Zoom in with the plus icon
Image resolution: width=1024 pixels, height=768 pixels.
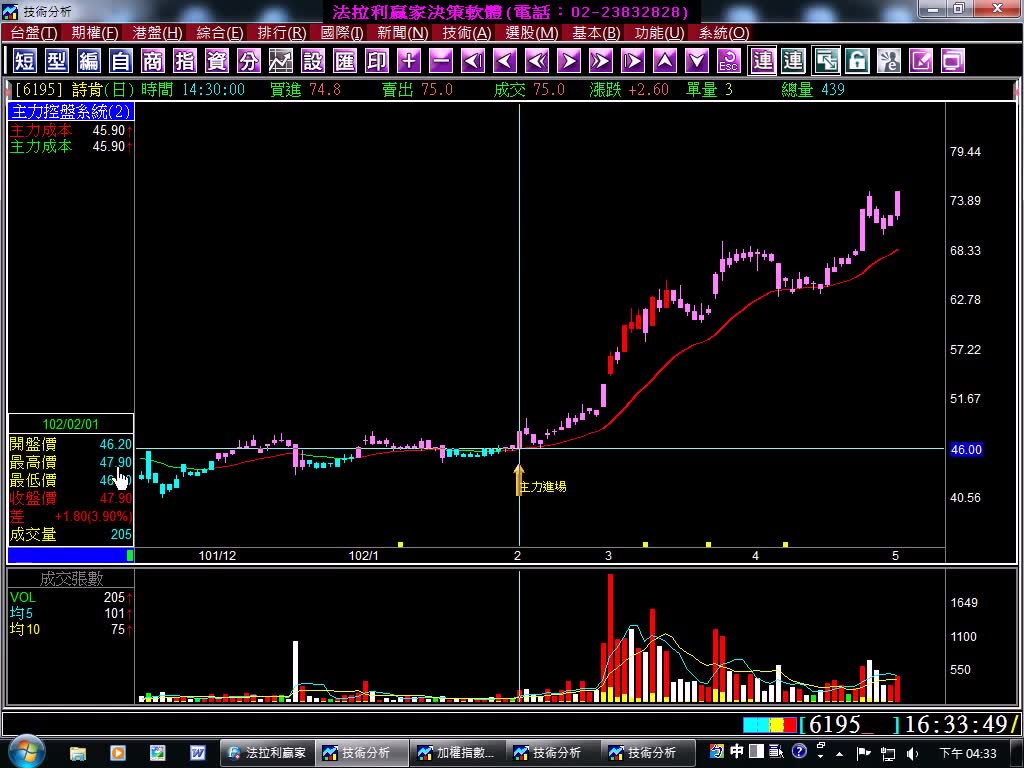409,61
